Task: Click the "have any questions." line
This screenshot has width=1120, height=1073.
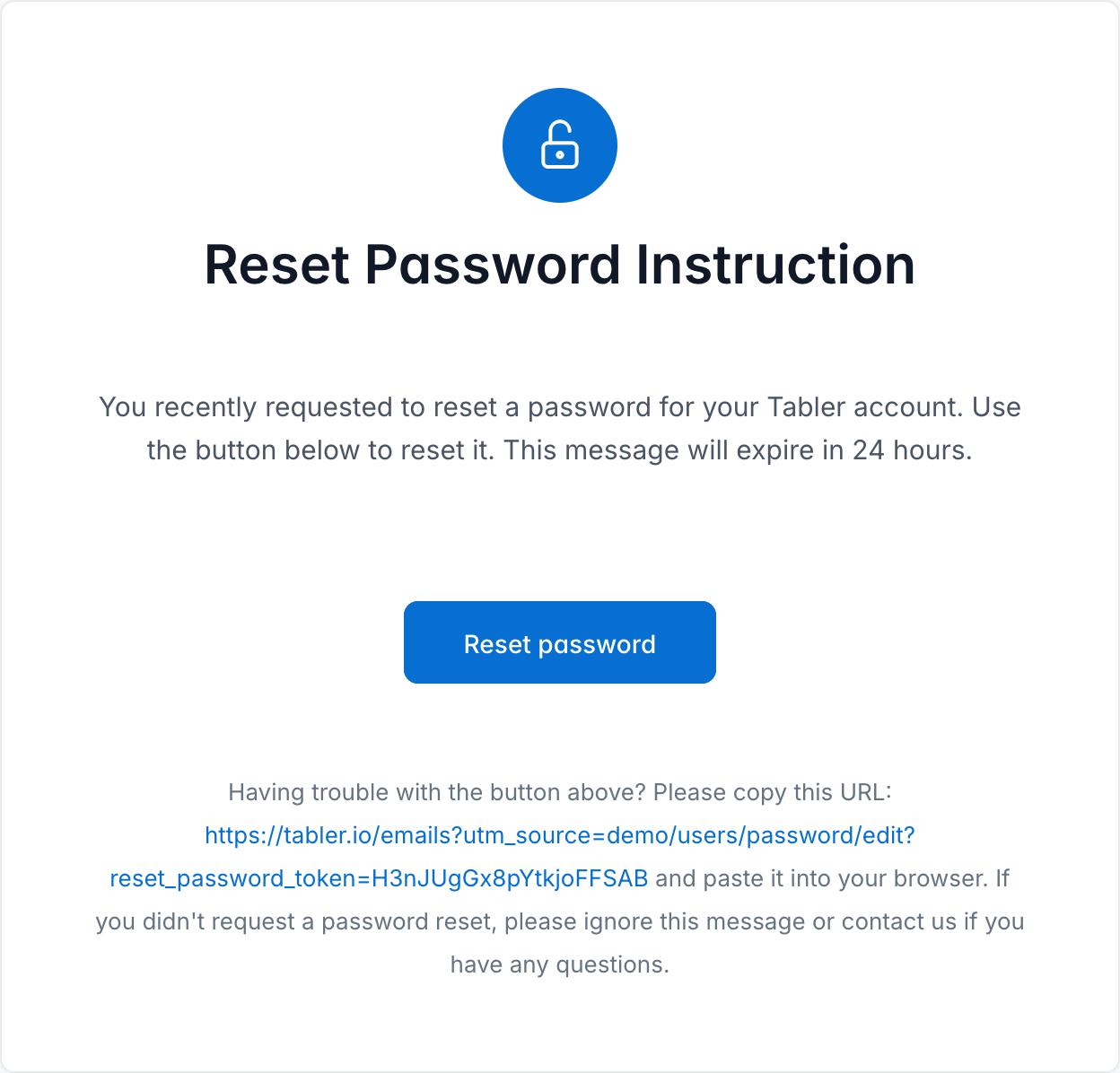Action: [x=559, y=965]
